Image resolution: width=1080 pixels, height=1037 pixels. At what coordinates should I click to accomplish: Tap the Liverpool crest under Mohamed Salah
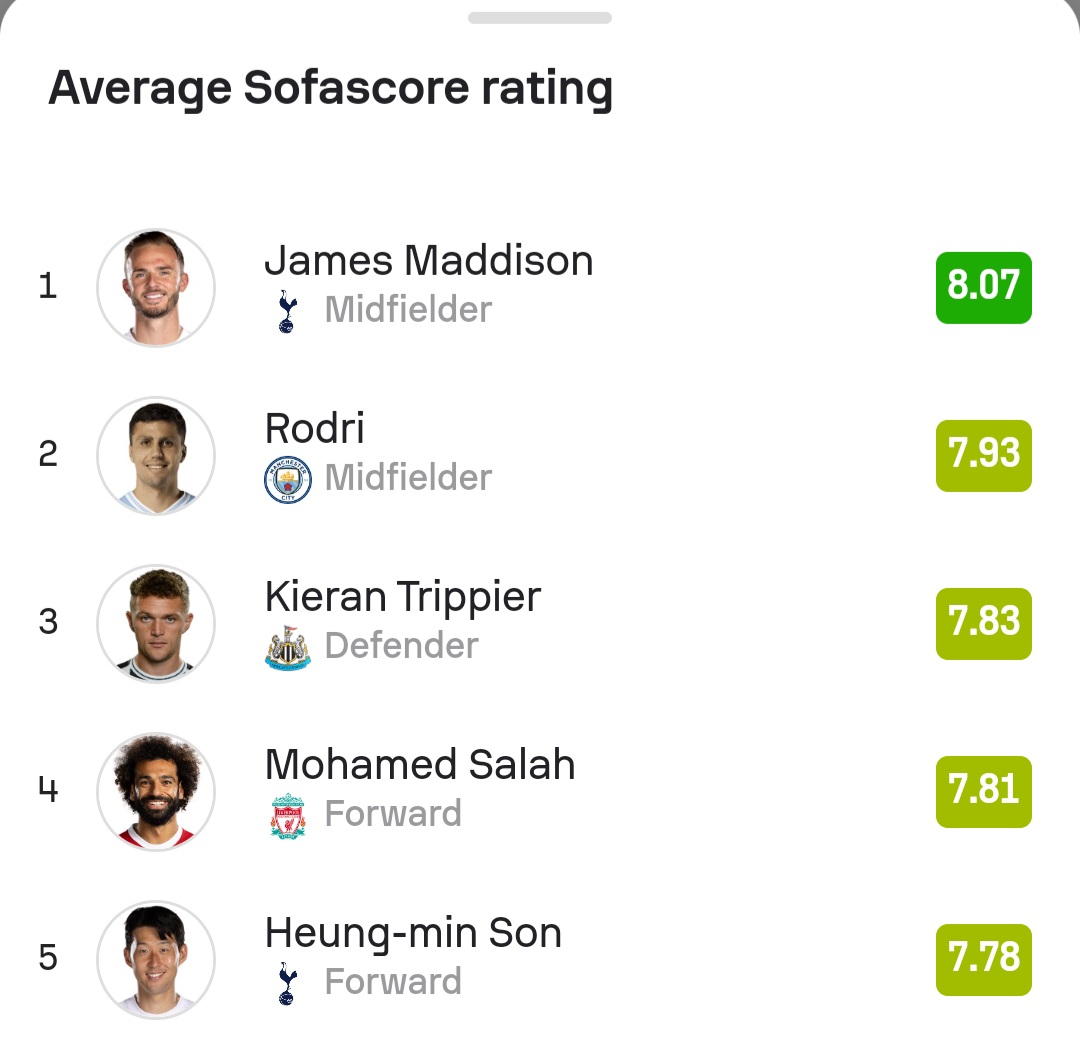click(288, 815)
